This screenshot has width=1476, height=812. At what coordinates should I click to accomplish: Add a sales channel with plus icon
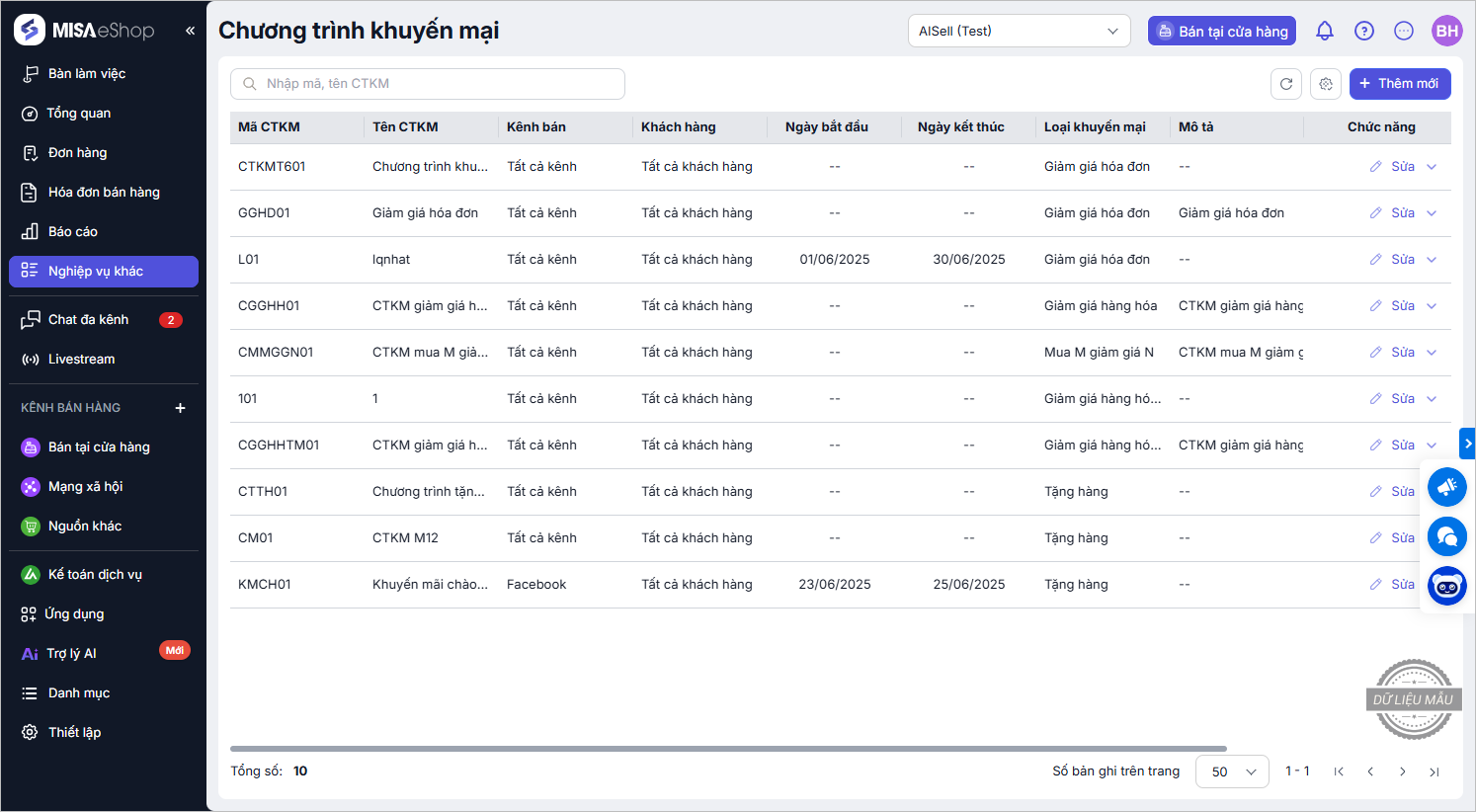click(180, 408)
